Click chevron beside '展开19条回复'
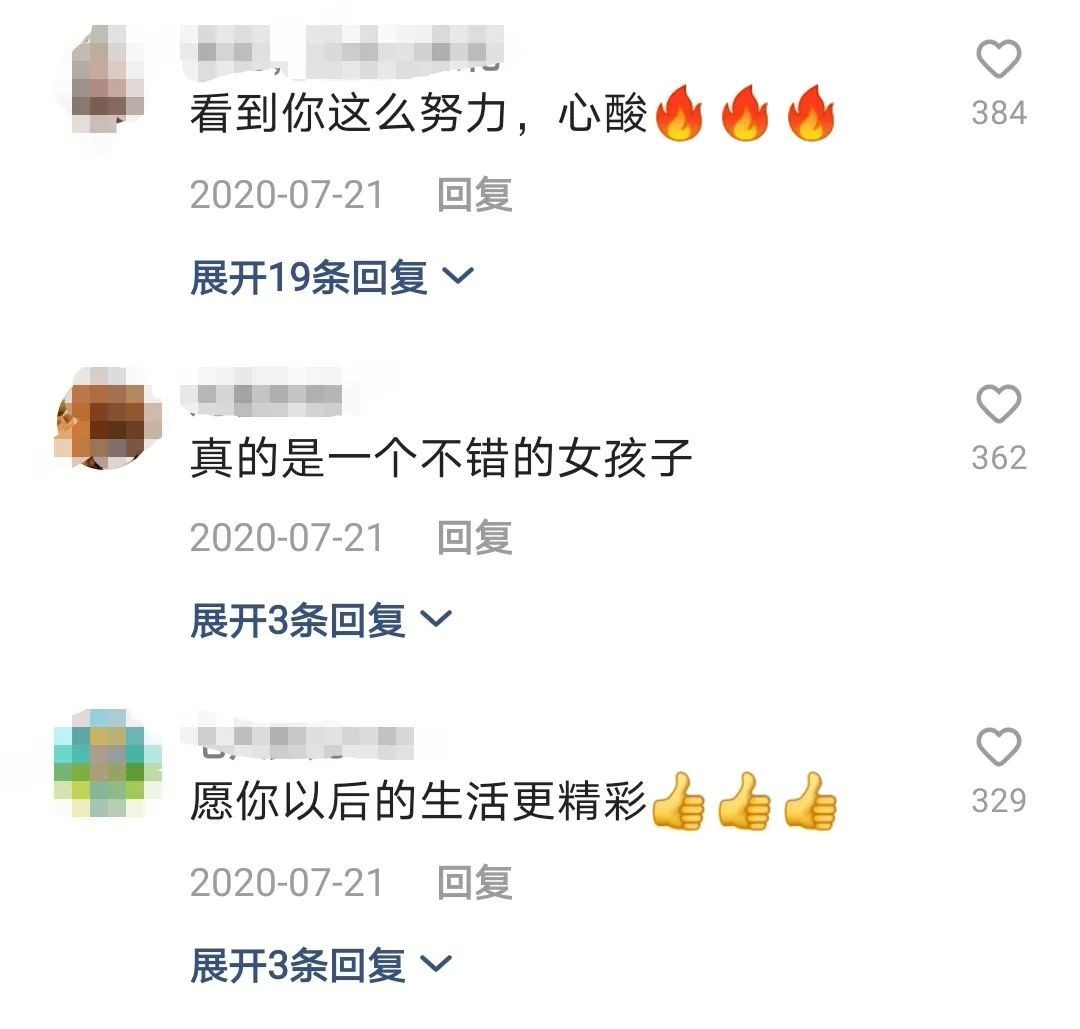This screenshot has height=1029, width=1080. coord(458,277)
